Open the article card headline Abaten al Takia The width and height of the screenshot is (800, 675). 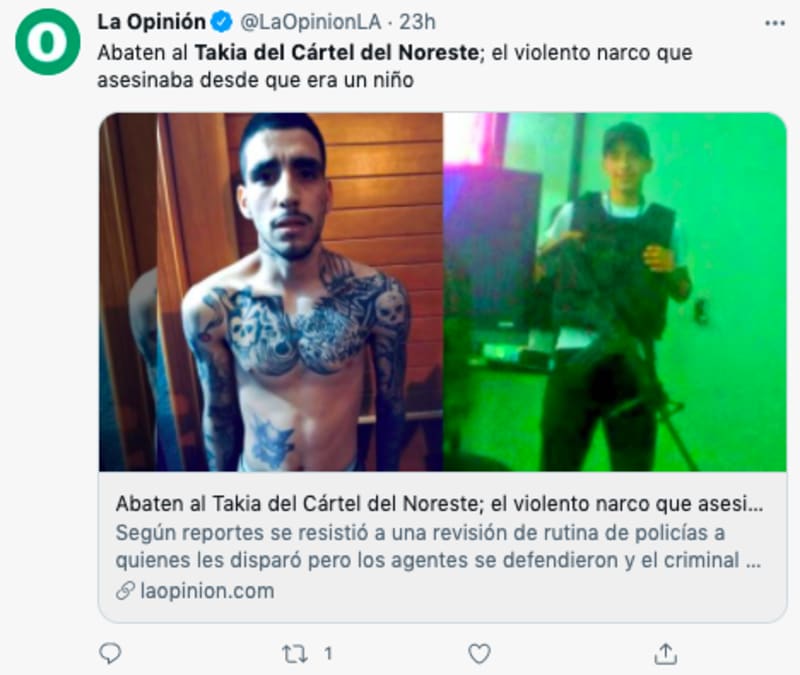(x=439, y=504)
